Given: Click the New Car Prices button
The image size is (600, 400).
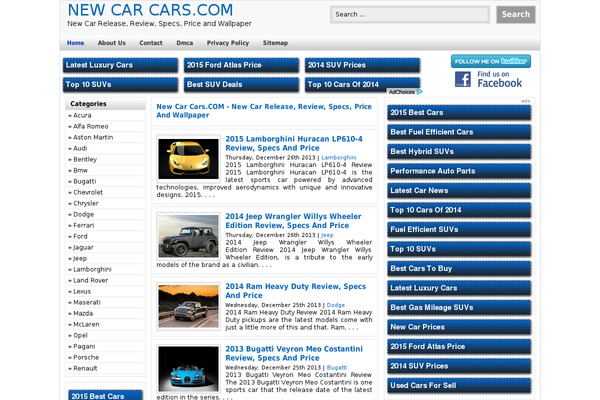Looking at the screenshot, I should [x=459, y=327].
